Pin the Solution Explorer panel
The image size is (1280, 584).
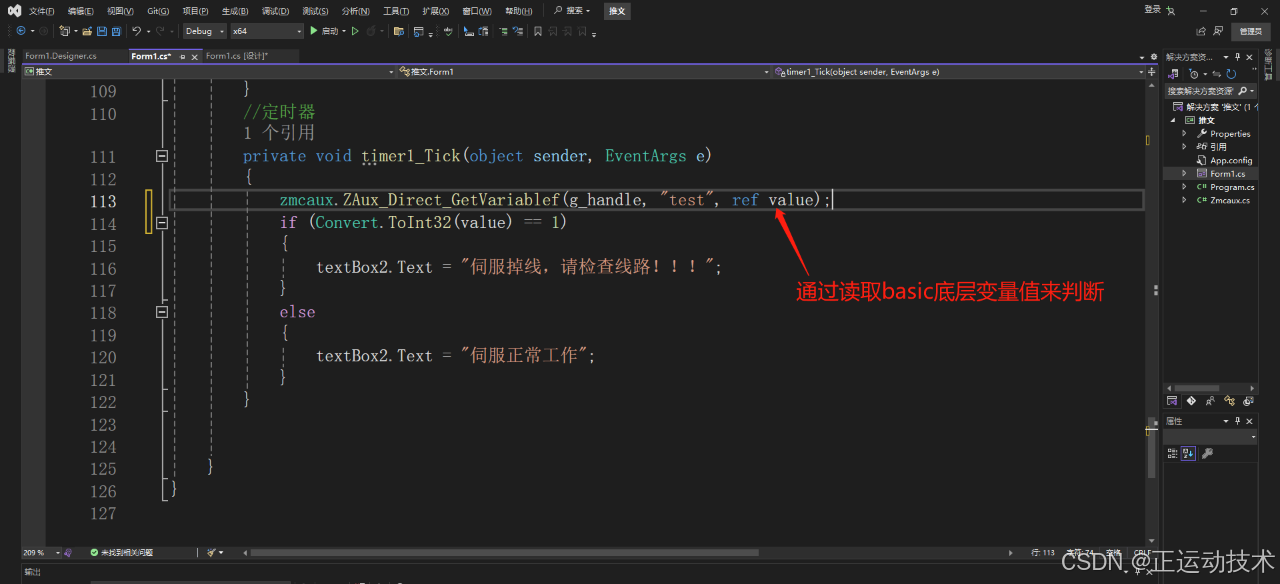tap(1238, 57)
